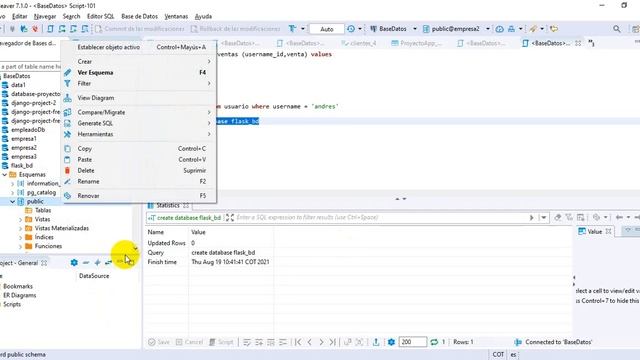The height and width of the screenshot is (360, 640).
Task: Select 'empleadoDb' database node
Action: 28,130
